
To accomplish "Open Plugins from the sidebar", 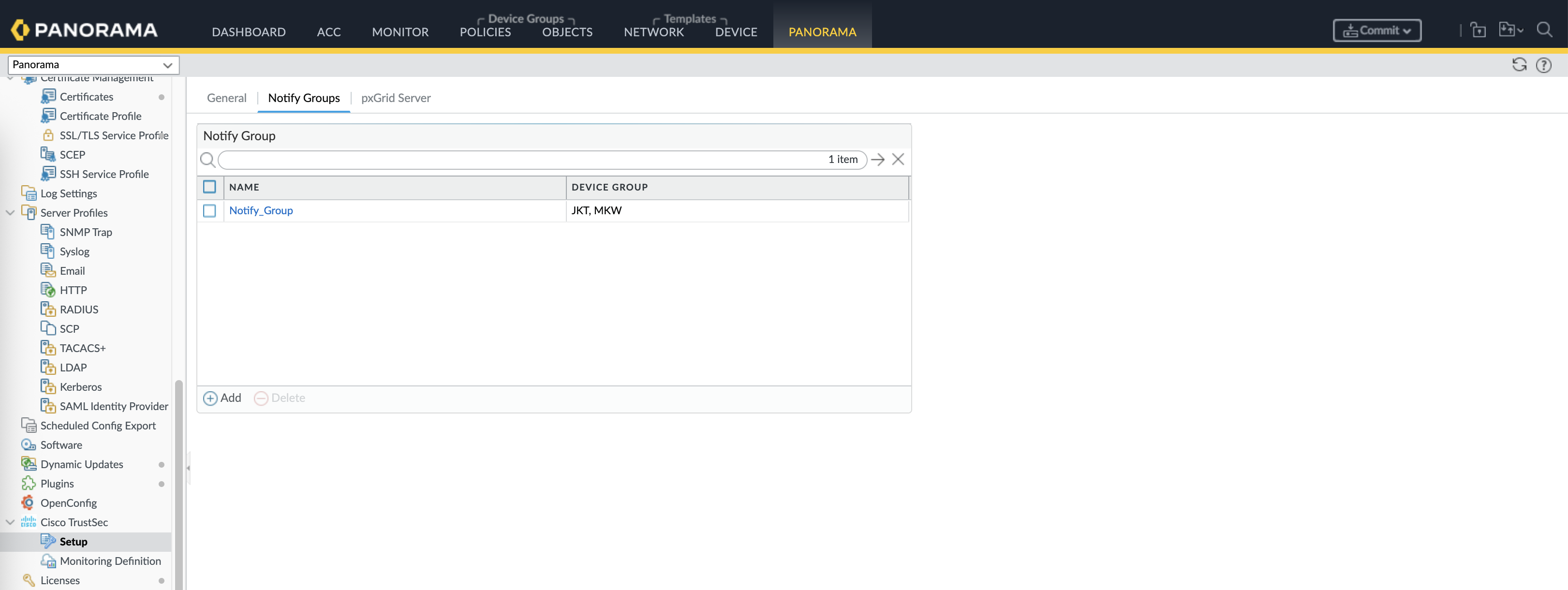I will (57, 484).
